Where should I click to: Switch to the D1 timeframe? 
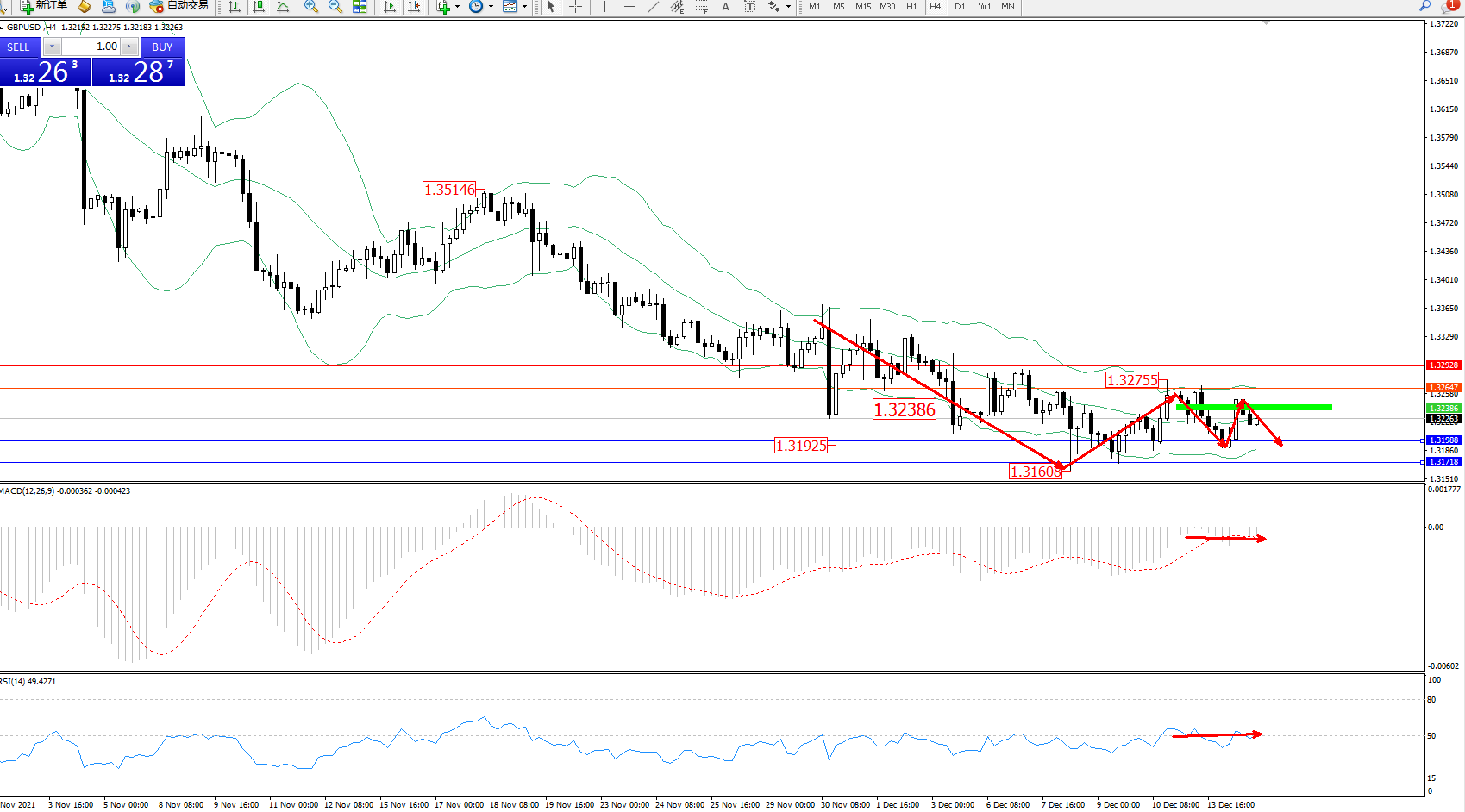pos(960,7)
